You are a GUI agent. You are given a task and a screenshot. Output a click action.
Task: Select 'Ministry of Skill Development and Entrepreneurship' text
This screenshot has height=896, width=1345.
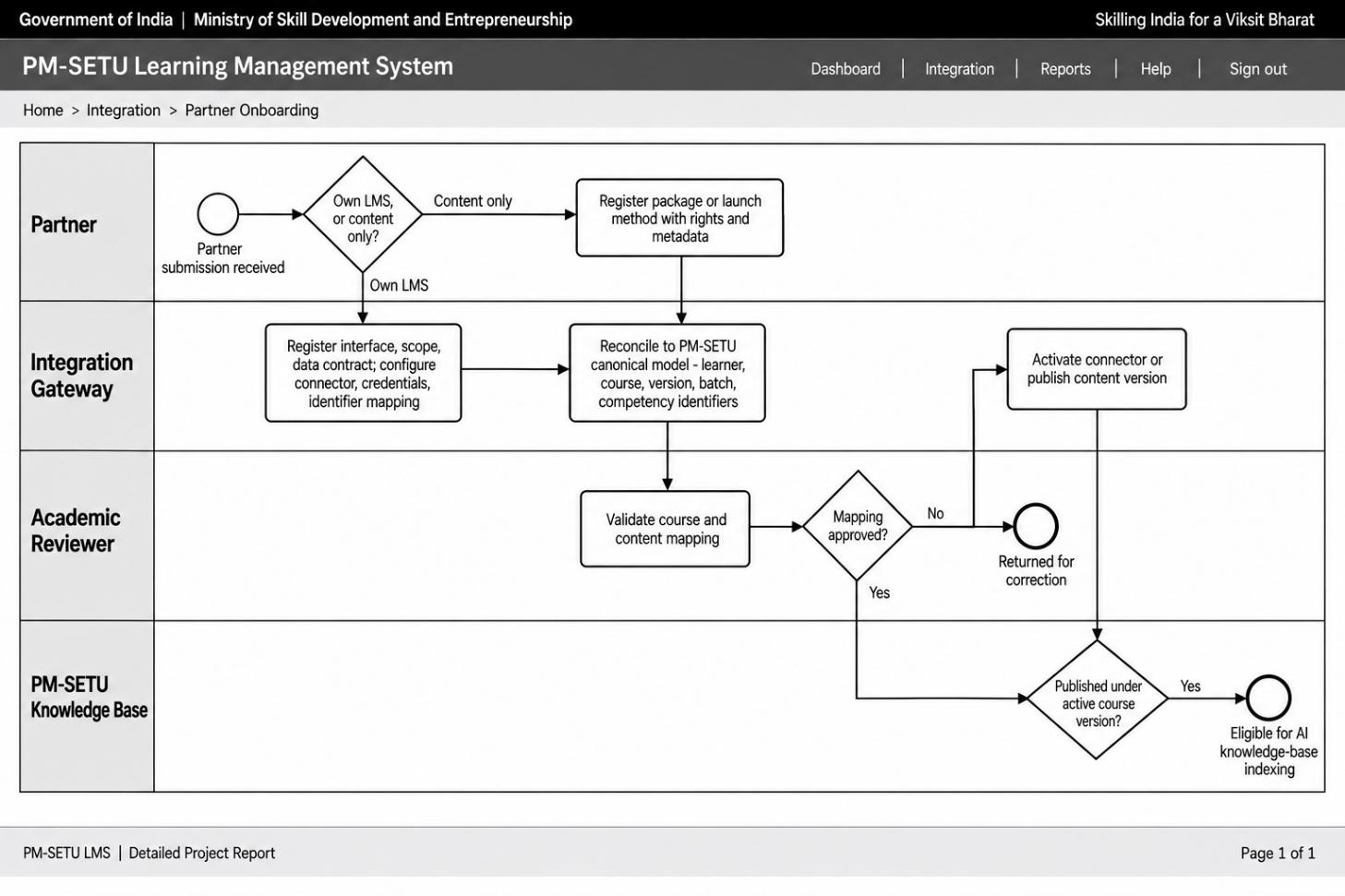point(383,19)
